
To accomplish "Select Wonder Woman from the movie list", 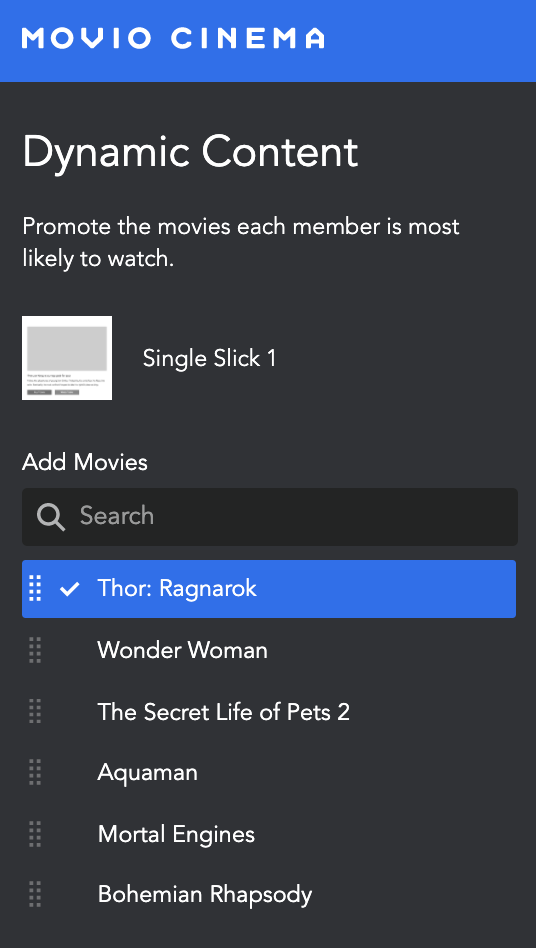I will click(x=269, y=651).
